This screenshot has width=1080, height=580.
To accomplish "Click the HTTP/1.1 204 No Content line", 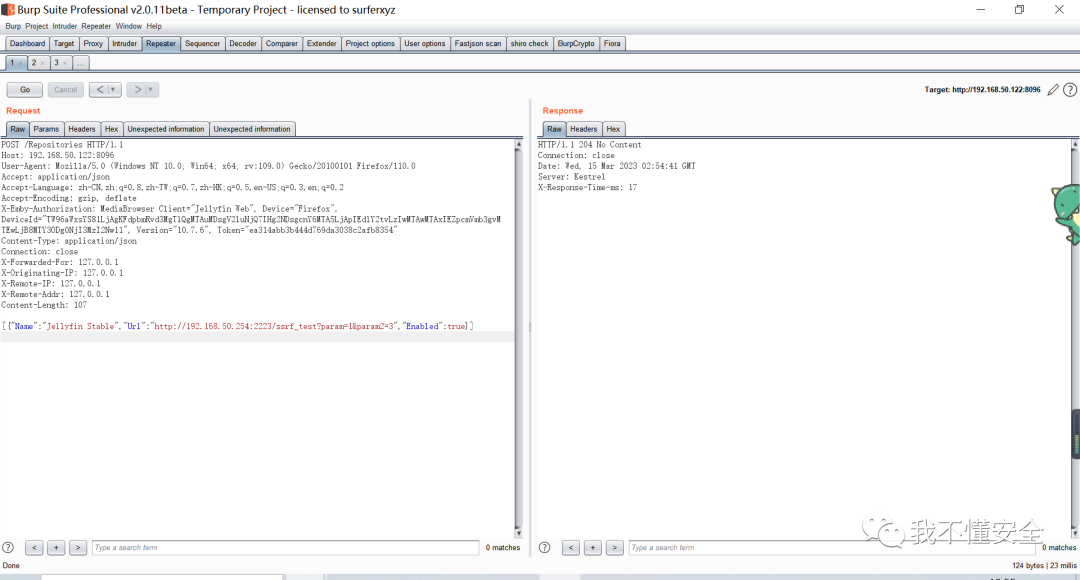I will pos(590,145).
